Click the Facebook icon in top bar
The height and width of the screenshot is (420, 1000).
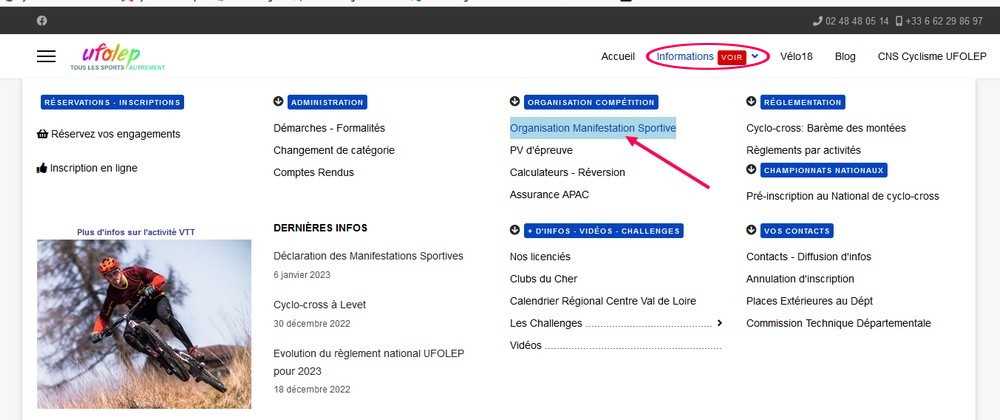pos(41,20)
